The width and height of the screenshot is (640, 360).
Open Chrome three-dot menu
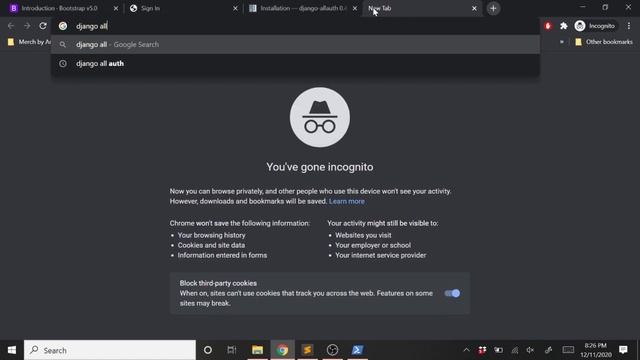(629, 26)
